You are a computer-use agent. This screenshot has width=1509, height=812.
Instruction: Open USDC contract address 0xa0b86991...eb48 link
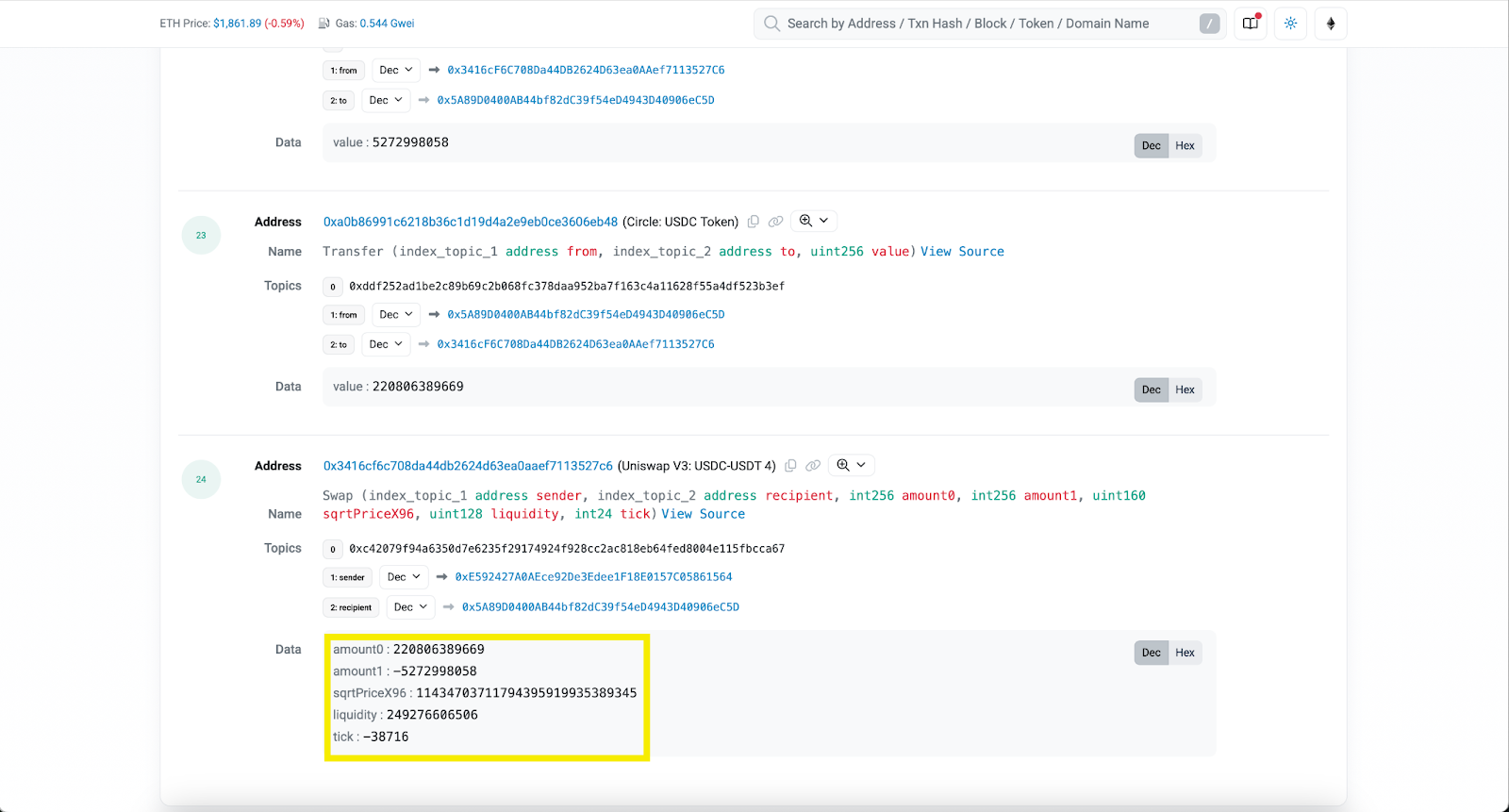pyautogui.click(x=471, y=222)
